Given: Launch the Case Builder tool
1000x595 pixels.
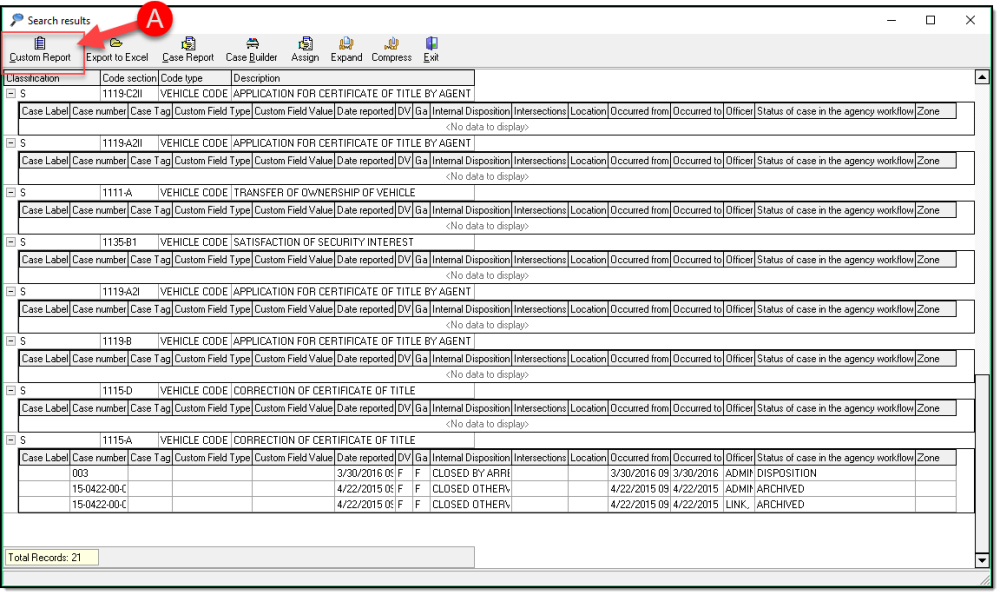Looking at the screenshot, I should 252,50.
